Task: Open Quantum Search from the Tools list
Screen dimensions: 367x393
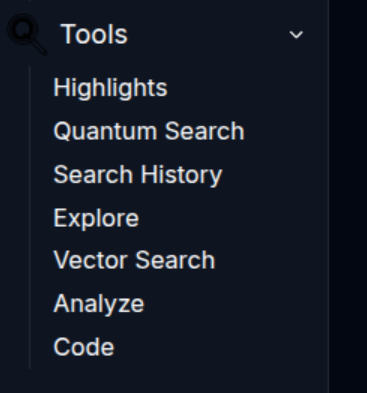Action: [x=149, y=131]
